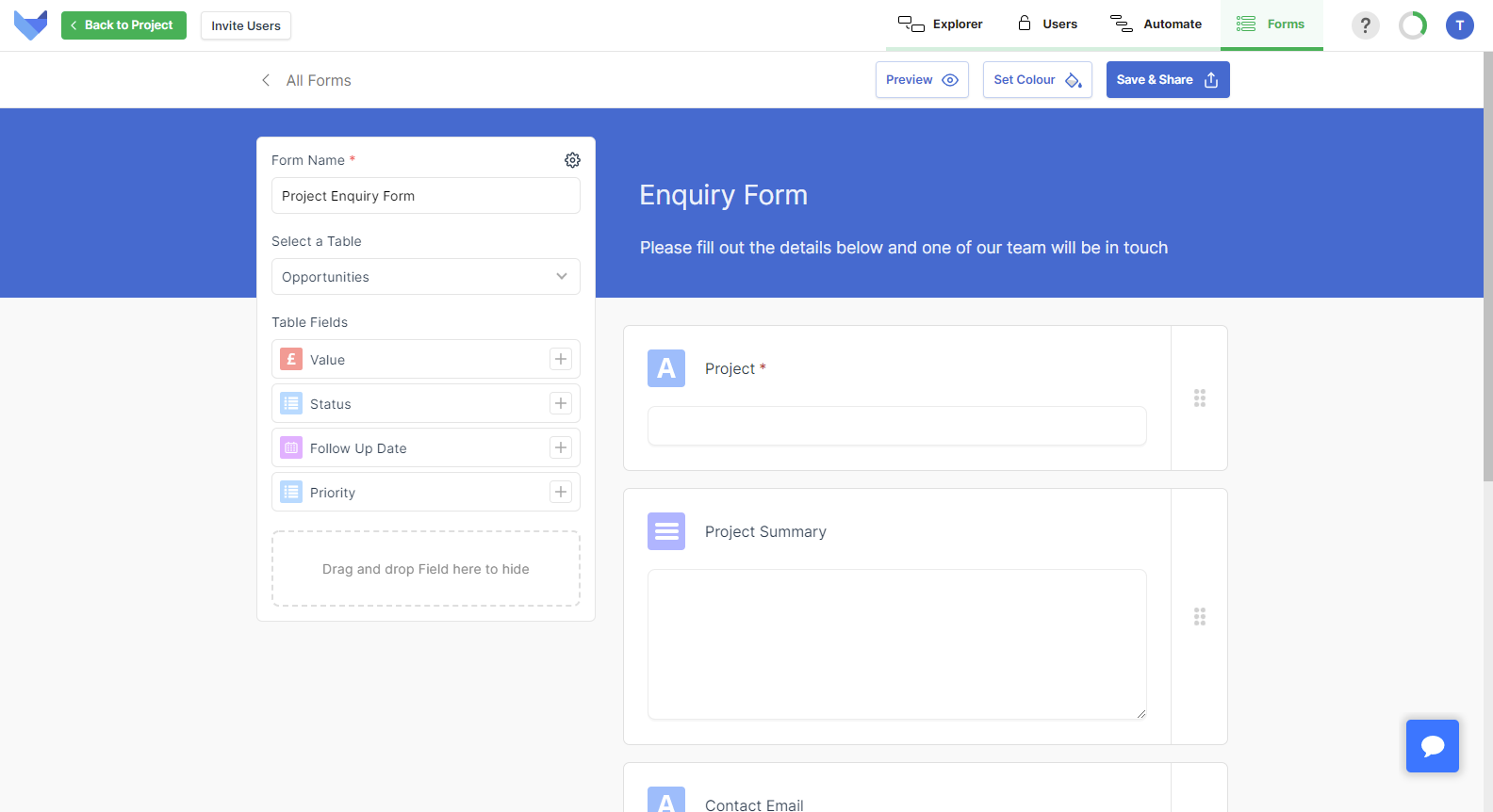Click the currency icon beside Value
This screenshot has width=1493, height=812.
click(291, 359)
